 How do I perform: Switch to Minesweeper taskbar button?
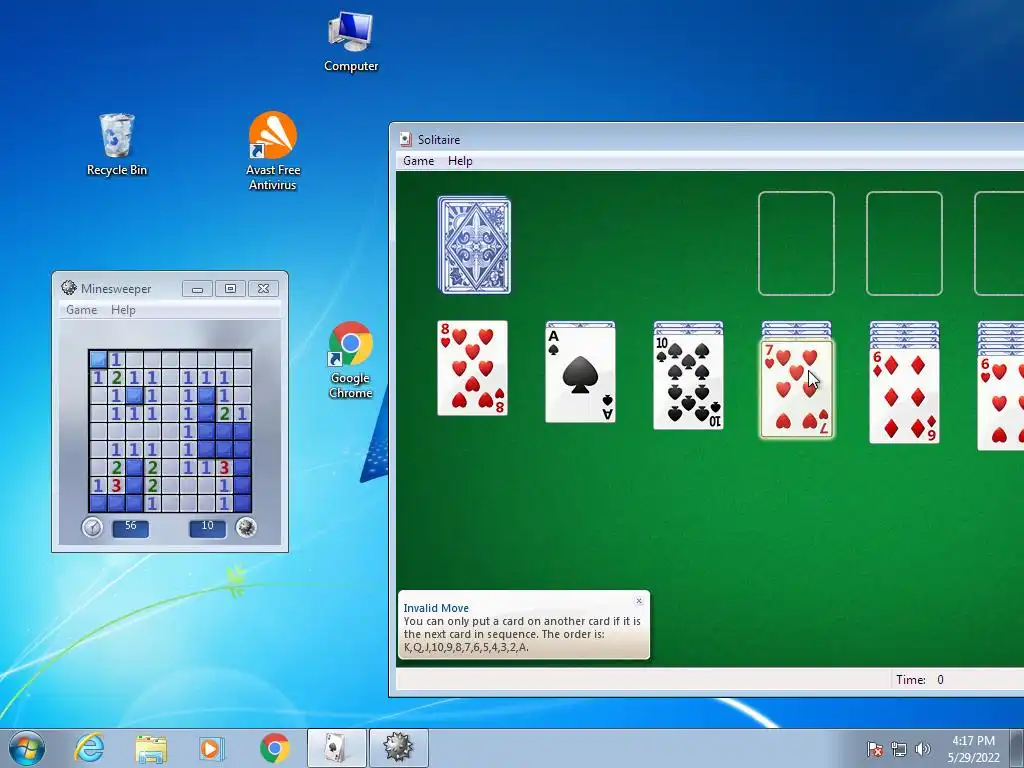coord(398,748)
